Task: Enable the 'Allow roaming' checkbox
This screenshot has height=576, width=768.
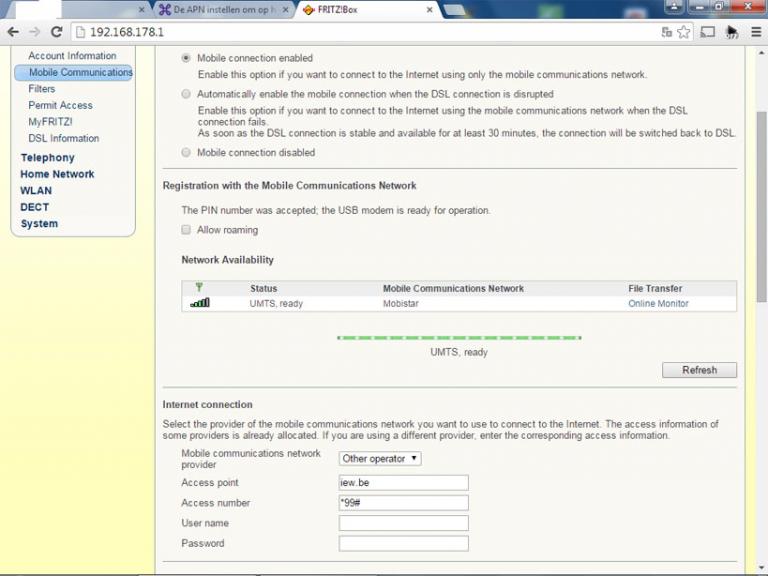Action: click(x=186, y=230)
